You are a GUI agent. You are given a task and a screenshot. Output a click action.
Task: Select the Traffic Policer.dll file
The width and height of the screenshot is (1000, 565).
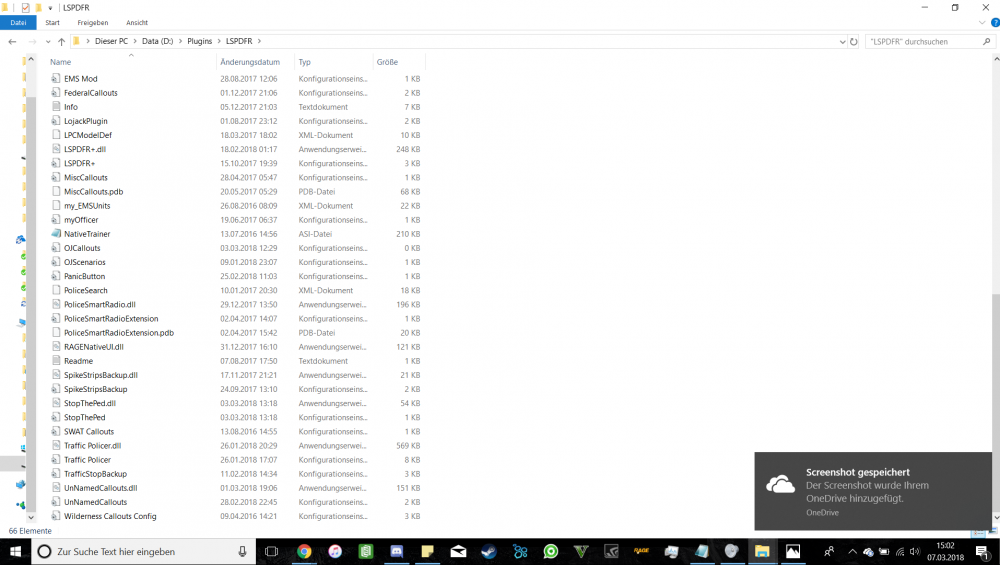[x=92, y=446]
